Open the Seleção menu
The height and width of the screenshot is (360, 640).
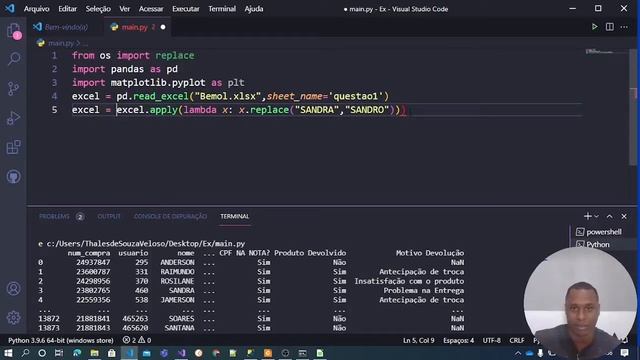point(98,9)
